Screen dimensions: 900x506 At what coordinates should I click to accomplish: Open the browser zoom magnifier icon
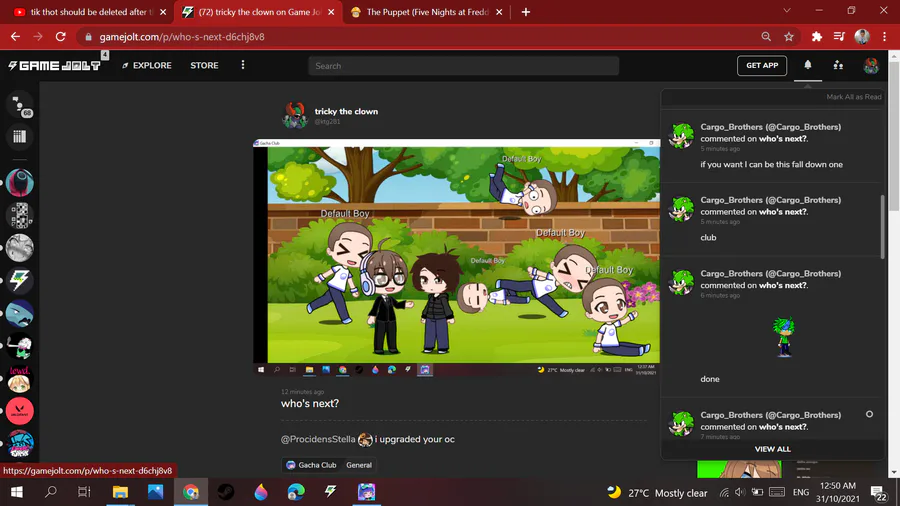click(766, 37)
